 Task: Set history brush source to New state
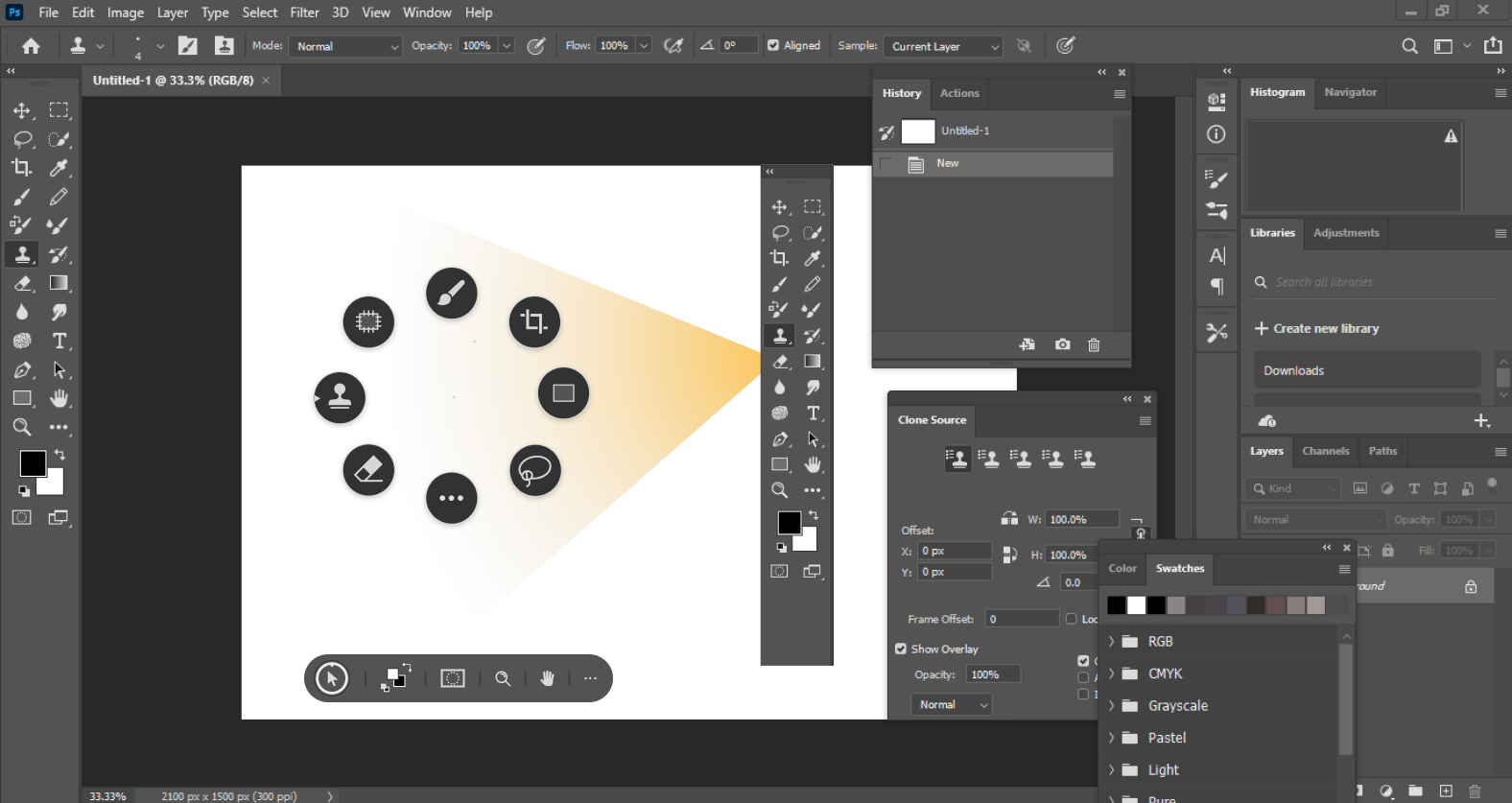[886, 164]
